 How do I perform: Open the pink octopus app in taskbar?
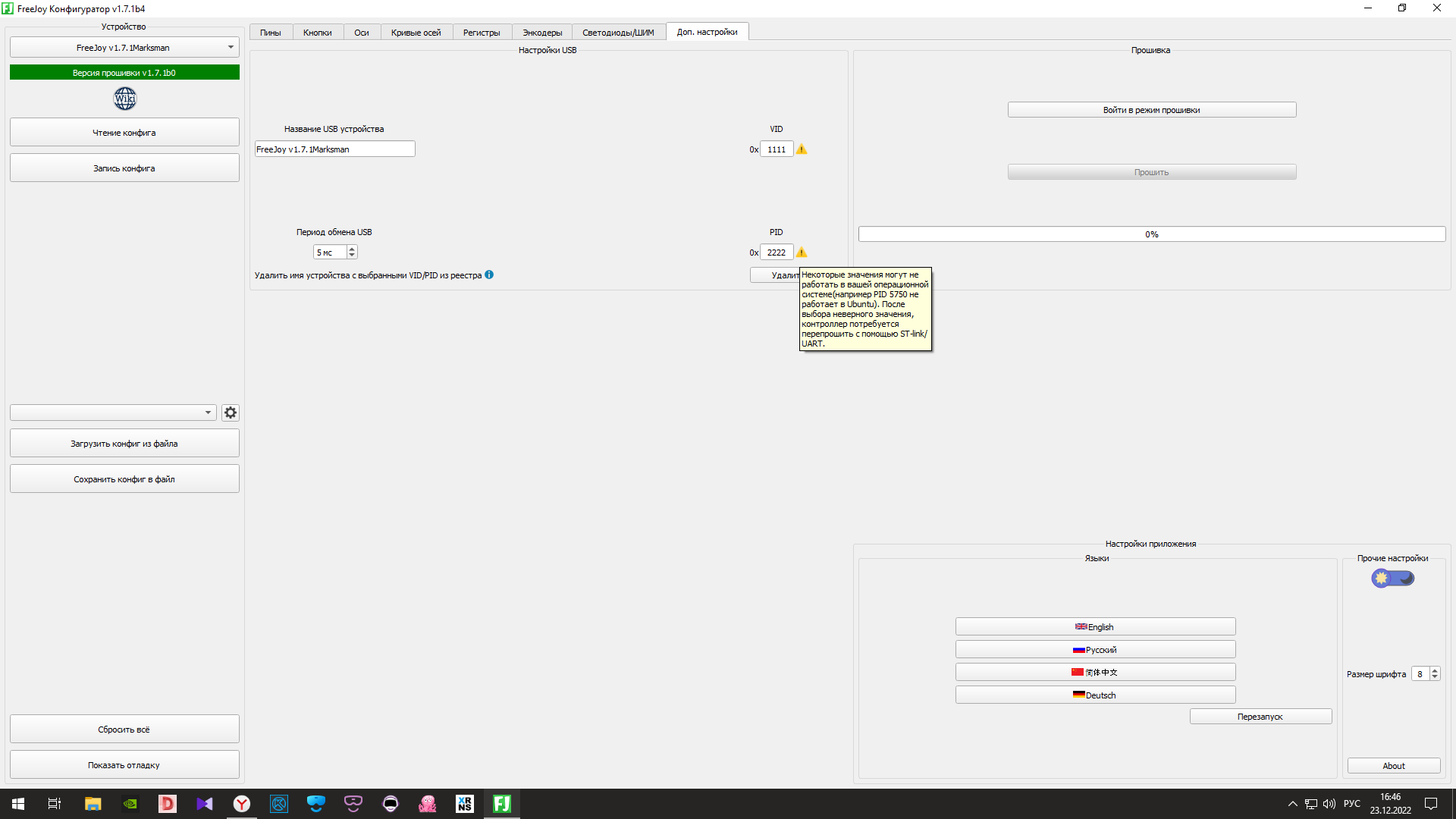click(427, 804)
